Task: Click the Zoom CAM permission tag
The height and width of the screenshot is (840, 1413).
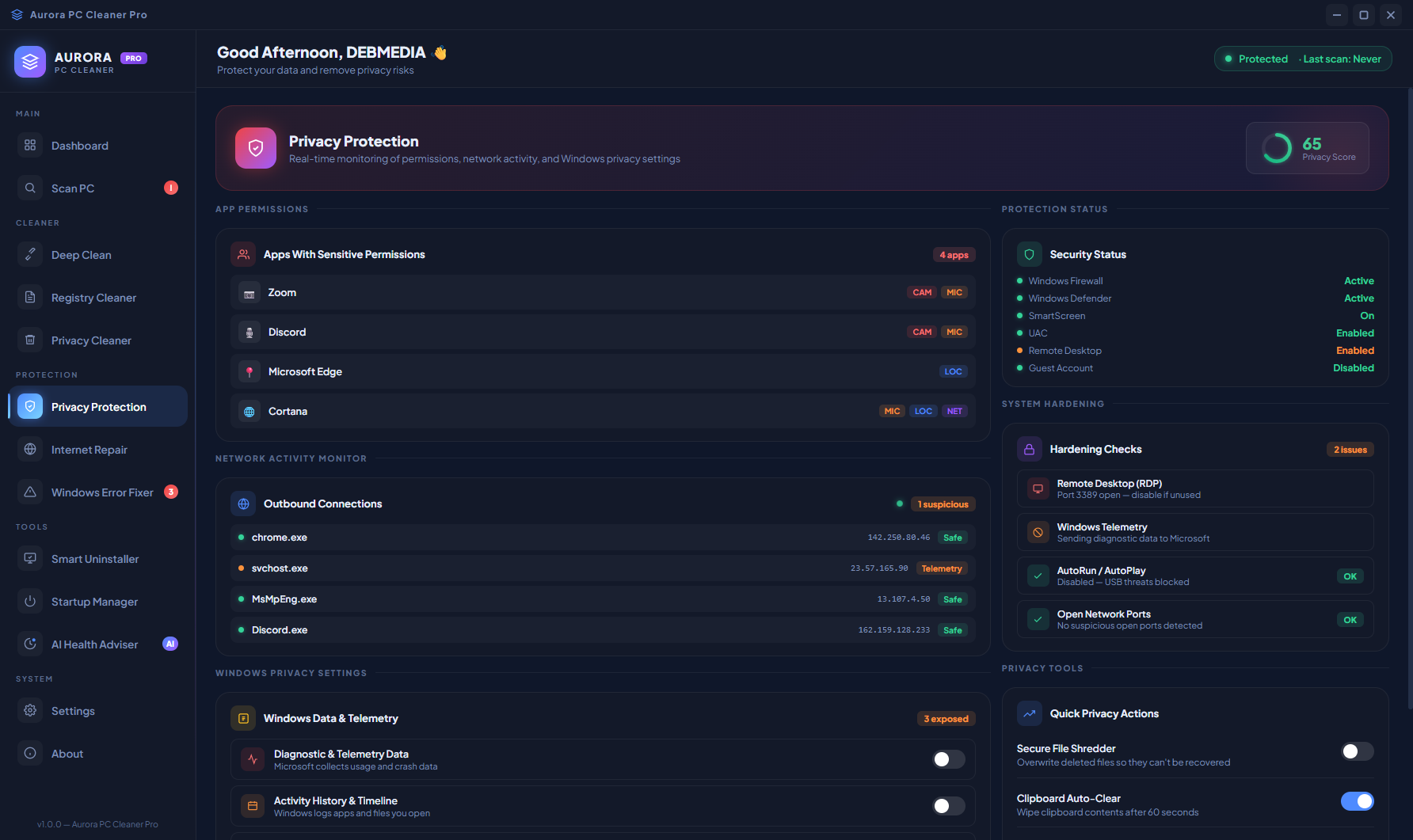Action: pos(922,293)
